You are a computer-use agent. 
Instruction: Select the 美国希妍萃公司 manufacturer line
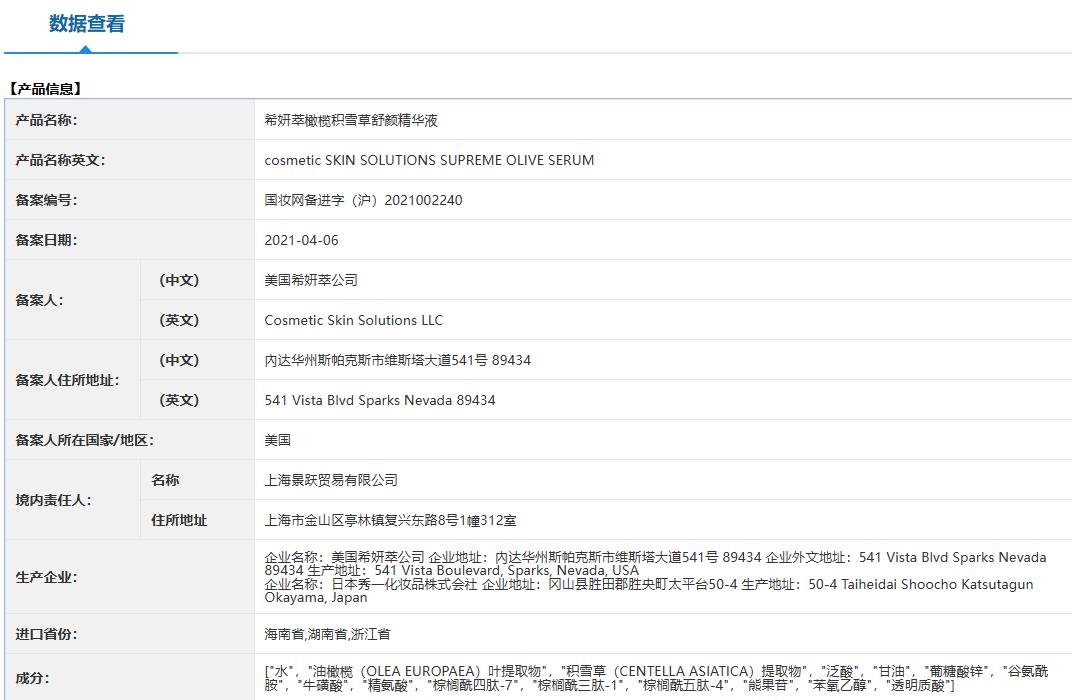(656, 564)
